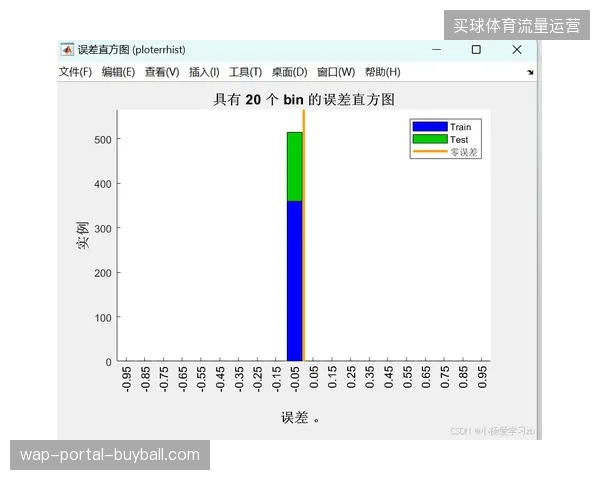Click the x-axis tick 0.95
This screenshot has height=480, width=600.
point(482,377)
